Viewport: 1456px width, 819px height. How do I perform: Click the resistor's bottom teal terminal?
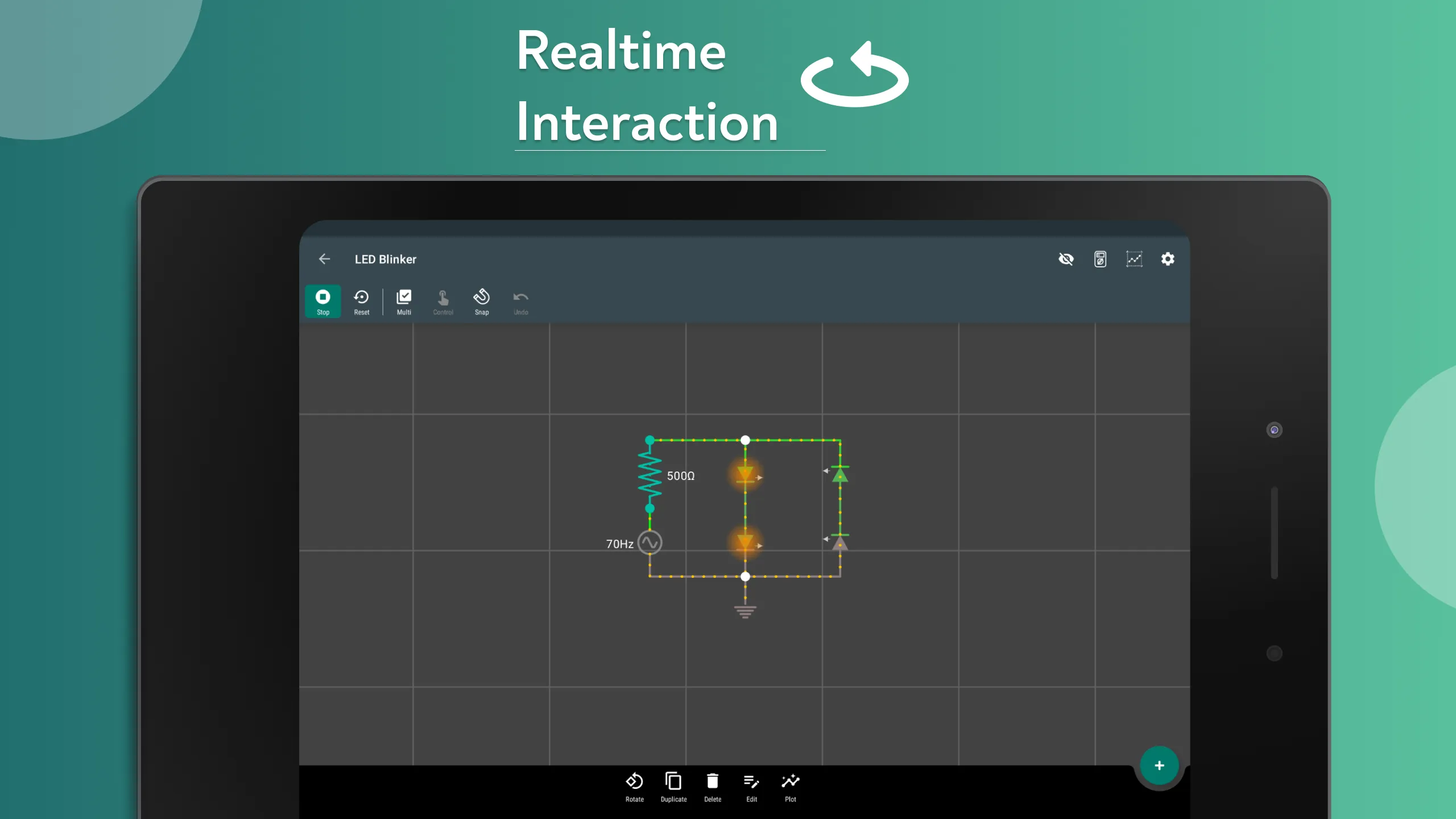pyautogui.click(x=650, y=508)
